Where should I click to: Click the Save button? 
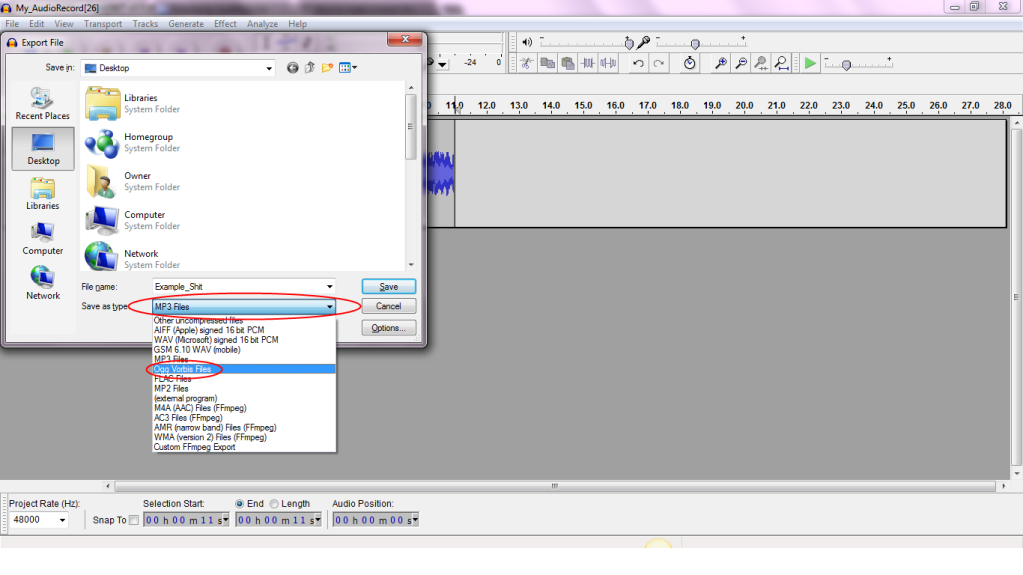coord(389,287)
